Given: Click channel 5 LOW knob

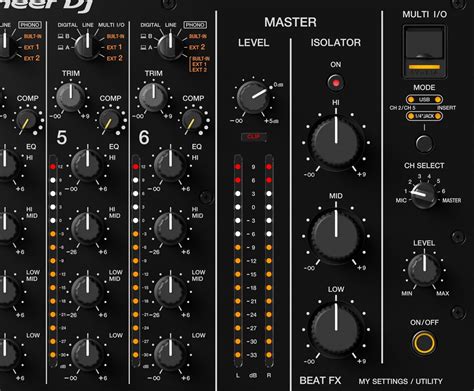Looking at the screenshot, I should click(x=87, y=354).
